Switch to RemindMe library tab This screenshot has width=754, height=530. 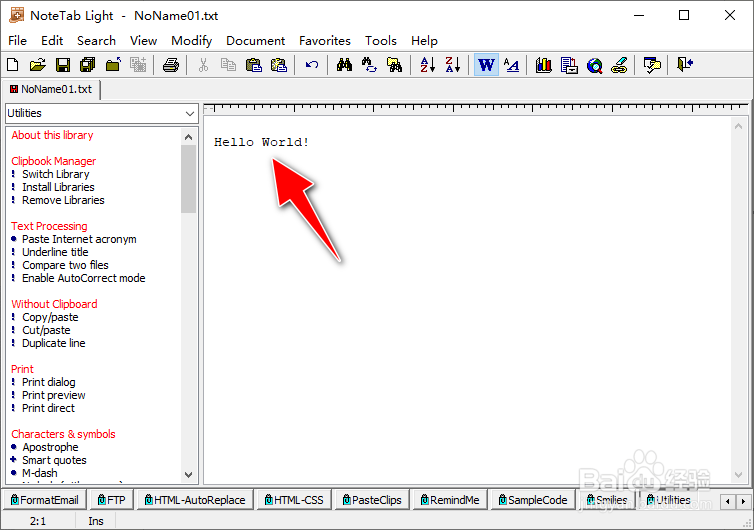point(450,500)
